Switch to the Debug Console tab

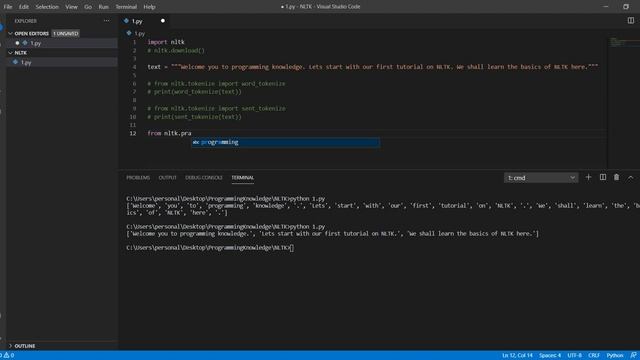204,178
